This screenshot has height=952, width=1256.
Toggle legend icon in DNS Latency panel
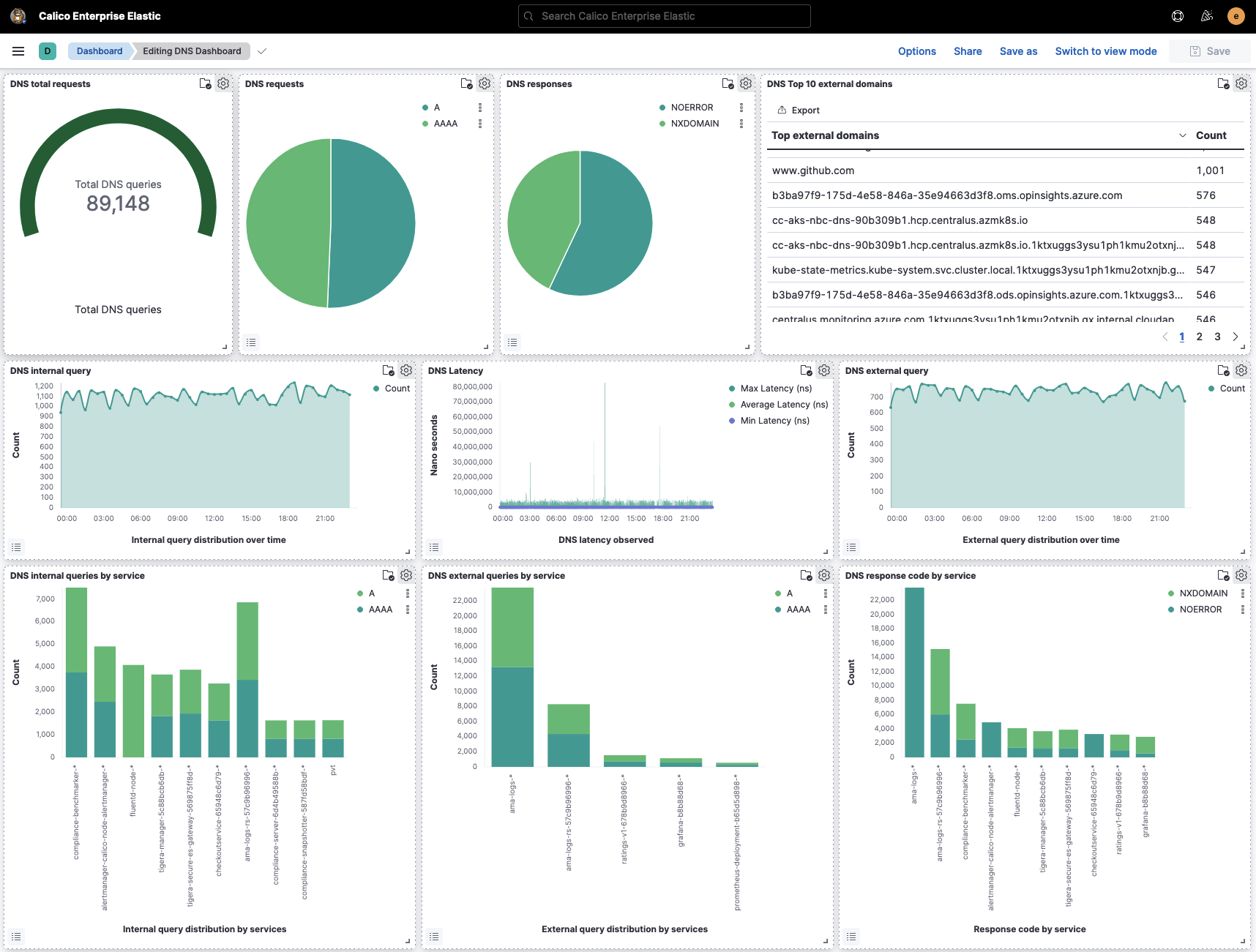click(x=434, y=547)
